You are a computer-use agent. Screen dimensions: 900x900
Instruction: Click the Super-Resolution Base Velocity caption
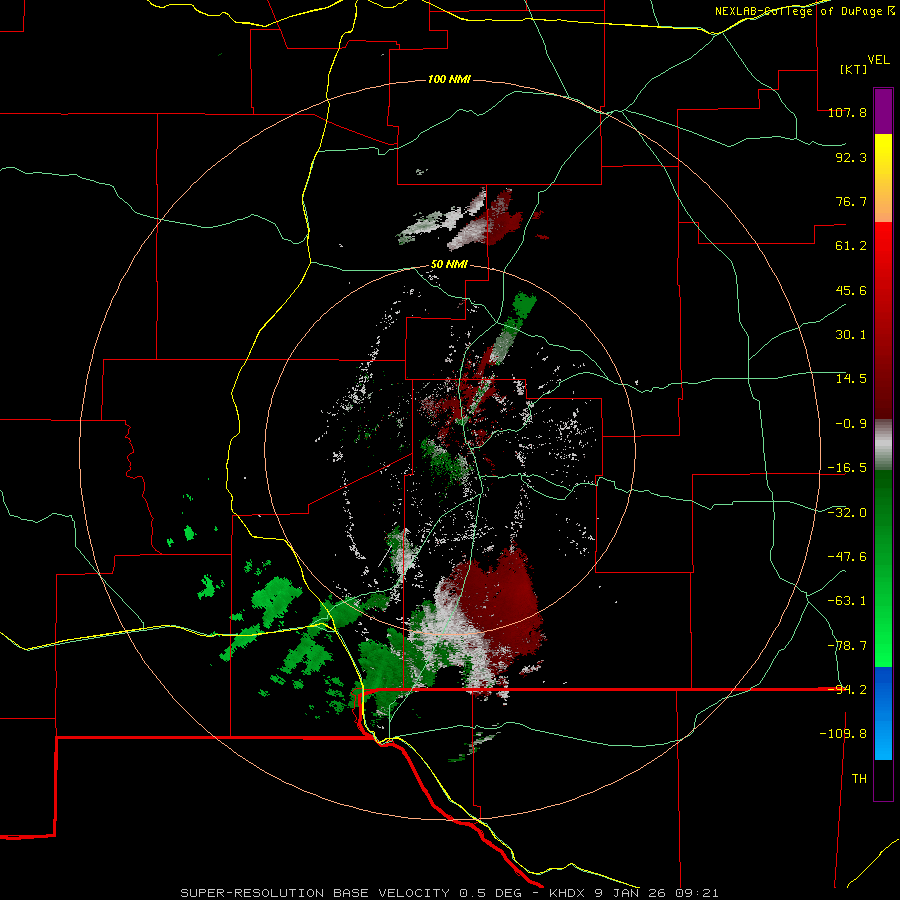449,893
